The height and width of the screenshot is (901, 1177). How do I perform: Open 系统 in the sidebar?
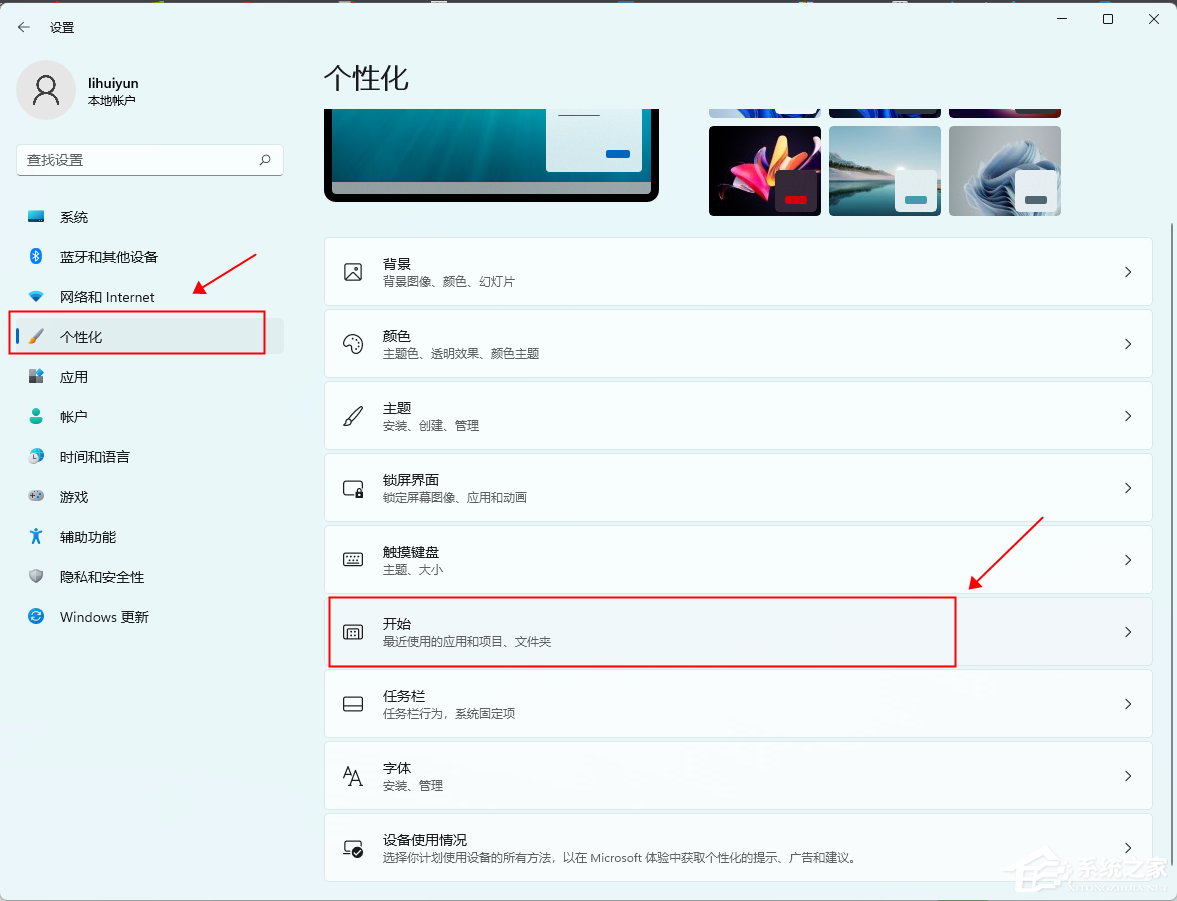[x=150, y=217]
